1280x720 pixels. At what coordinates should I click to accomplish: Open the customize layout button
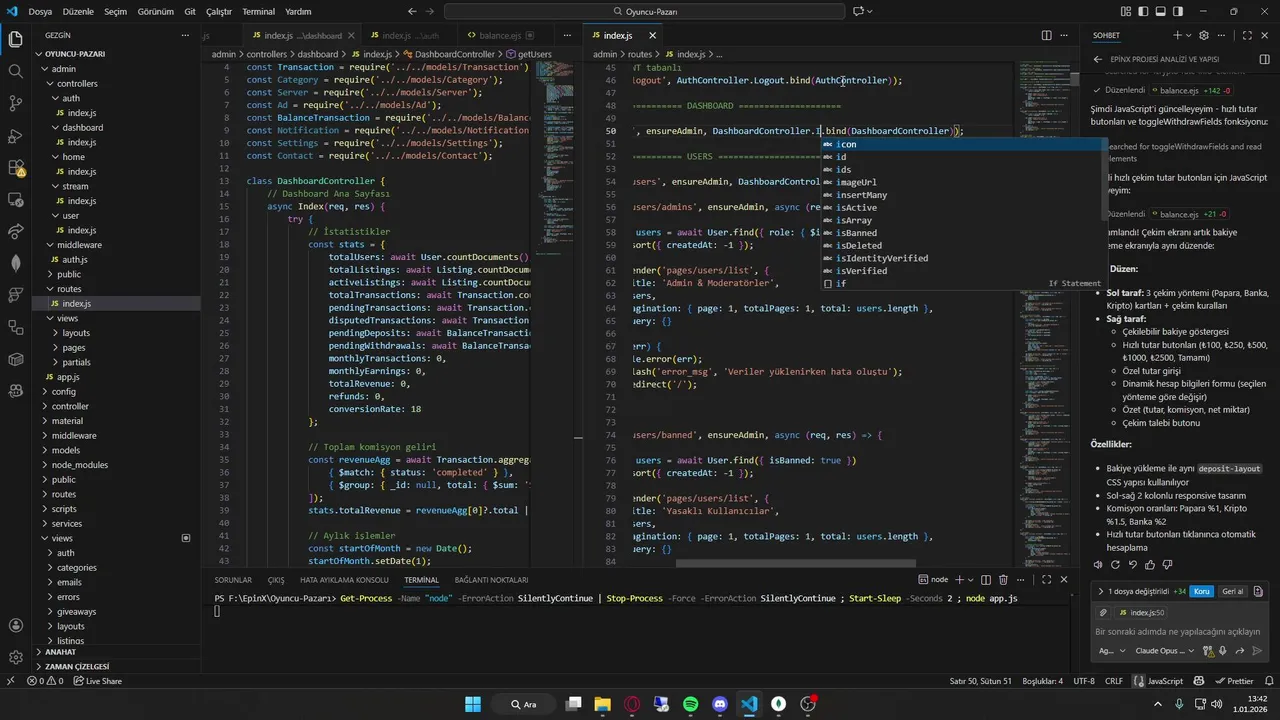(1126, 11)
